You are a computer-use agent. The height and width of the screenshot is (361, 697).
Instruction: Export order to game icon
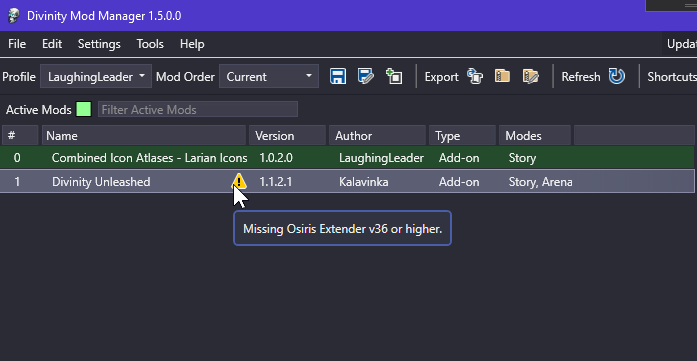(475, 76)
